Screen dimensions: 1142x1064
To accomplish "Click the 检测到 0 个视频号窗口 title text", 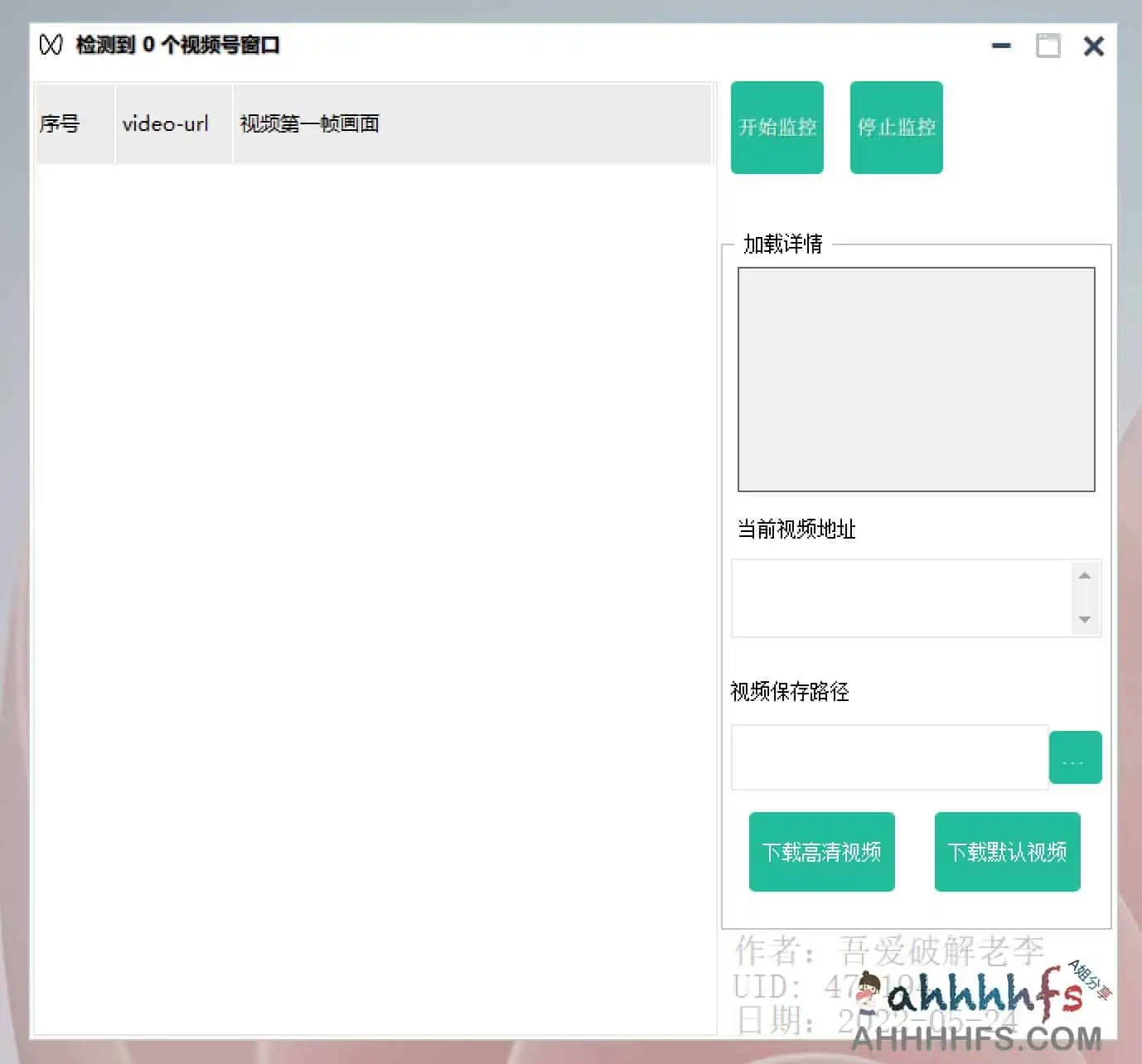I will pyautogui.click(x=178, y=46).
